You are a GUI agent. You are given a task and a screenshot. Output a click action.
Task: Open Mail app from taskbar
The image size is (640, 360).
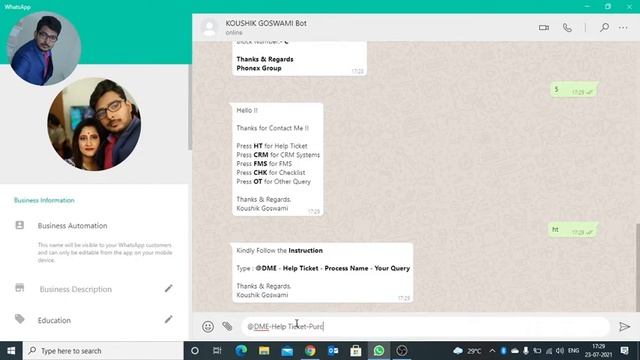pyautogui.click(x=287, y=351)
